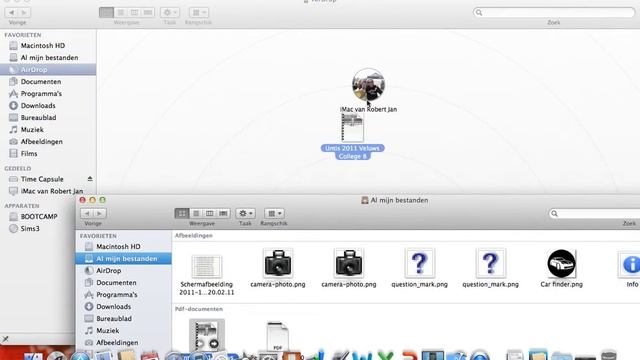This screenshot has width=640, height=360.
Task: Open the Rangschik menu in AirDrop window
Action: [198, 13]
